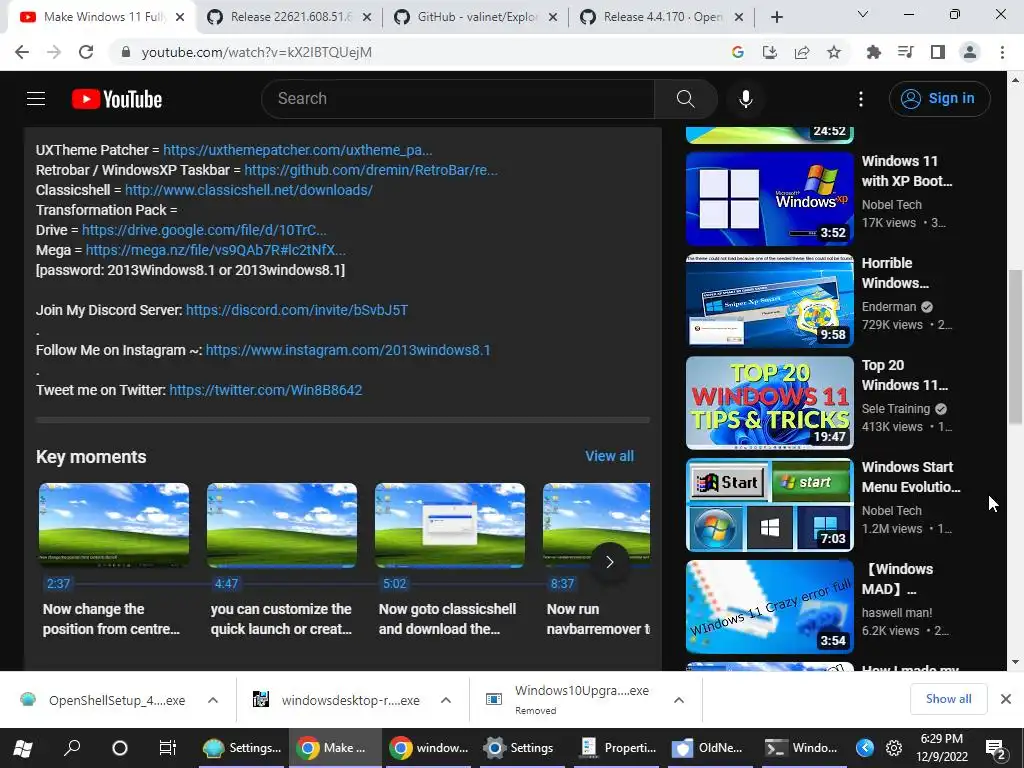Expand options for Windows10Upgra download
Image resolution: width=1024 pixels, height=768 pixels.
pyautogui.click(x=679, y=700)
